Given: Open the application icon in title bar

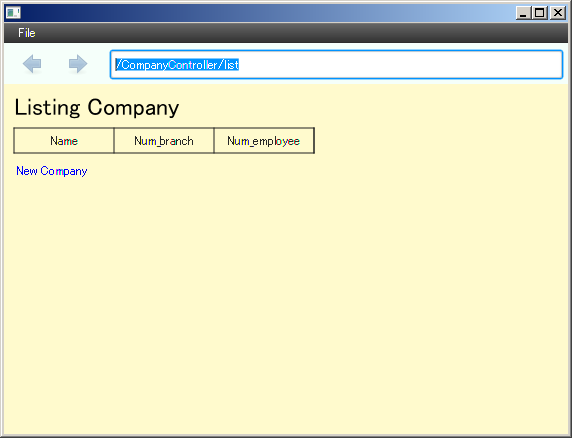Looking at the screenshot, I should [x=13, y=13].
